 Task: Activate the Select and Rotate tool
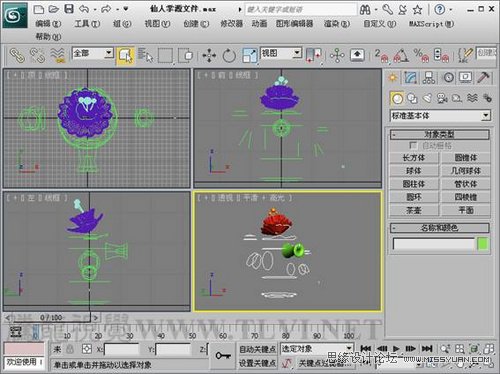pyautogui.click(x=229, y=56)
